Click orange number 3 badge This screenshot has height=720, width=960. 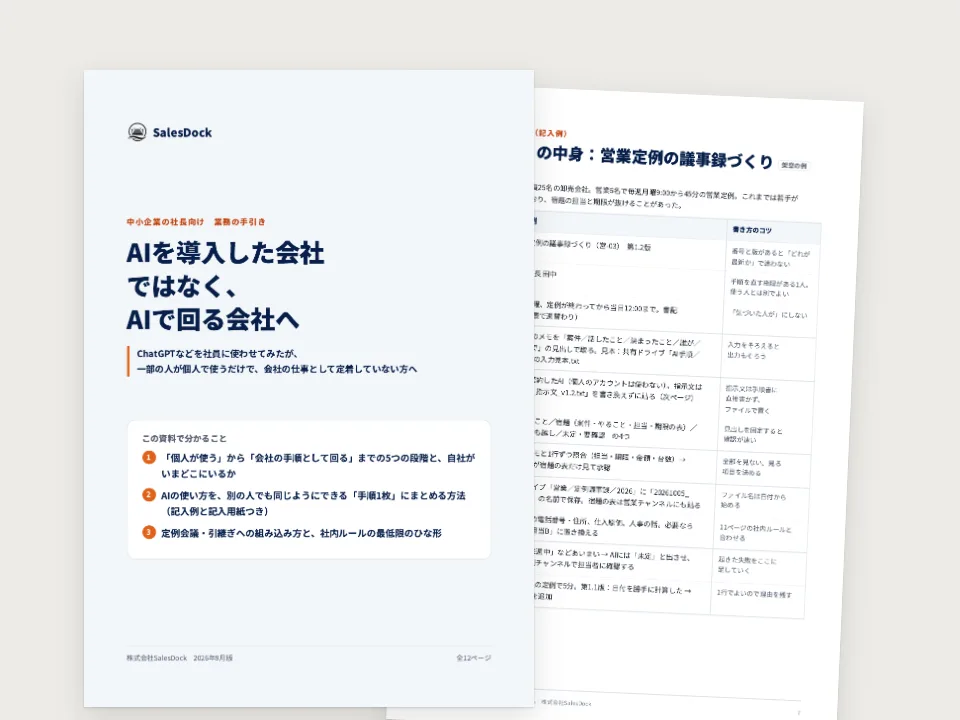pyautogui.click(x=149, y=532)
